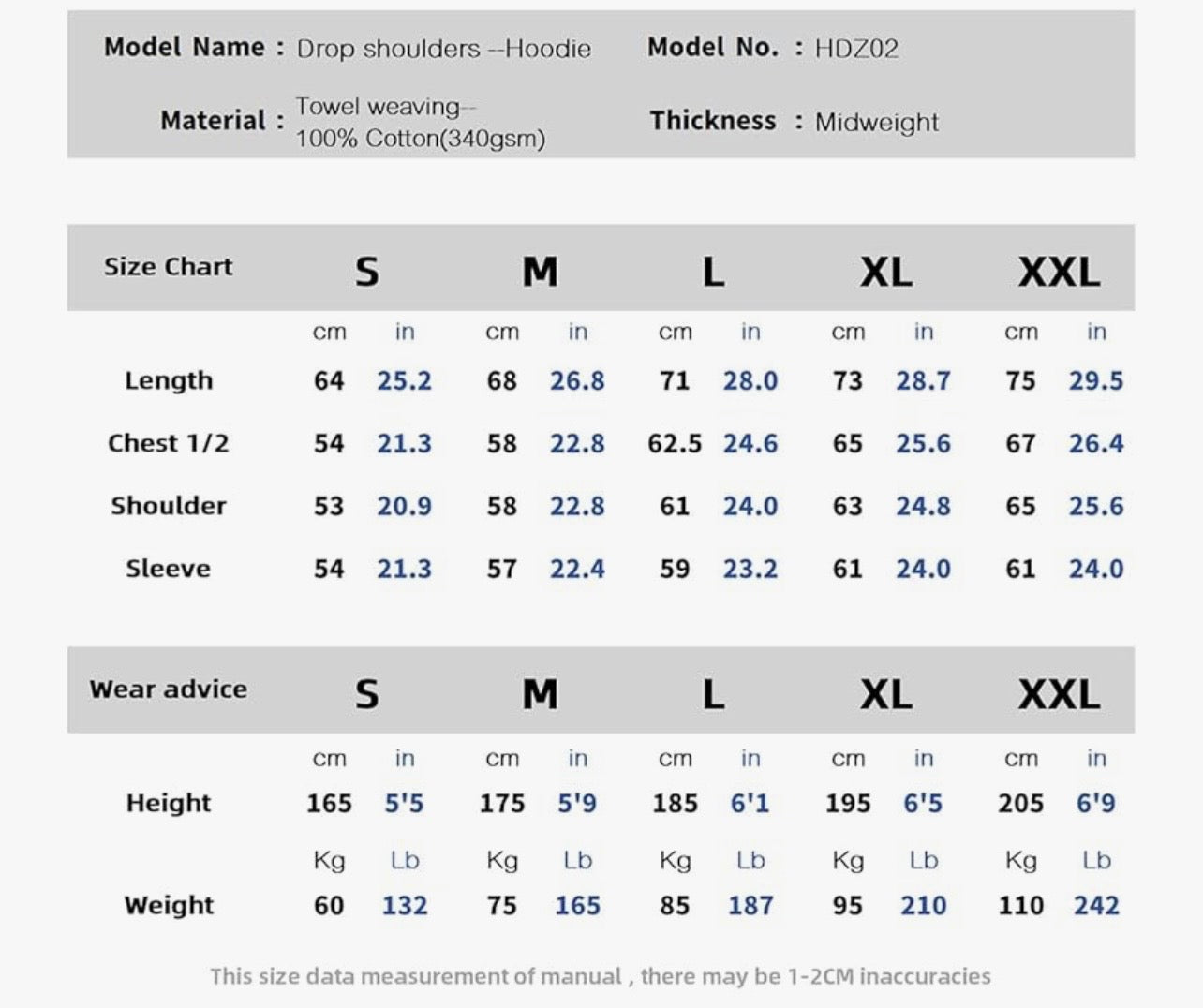Screen dimensions: 1203x1008
Task: Click the 62.5 chest value for L
Action: pos(675,443)
